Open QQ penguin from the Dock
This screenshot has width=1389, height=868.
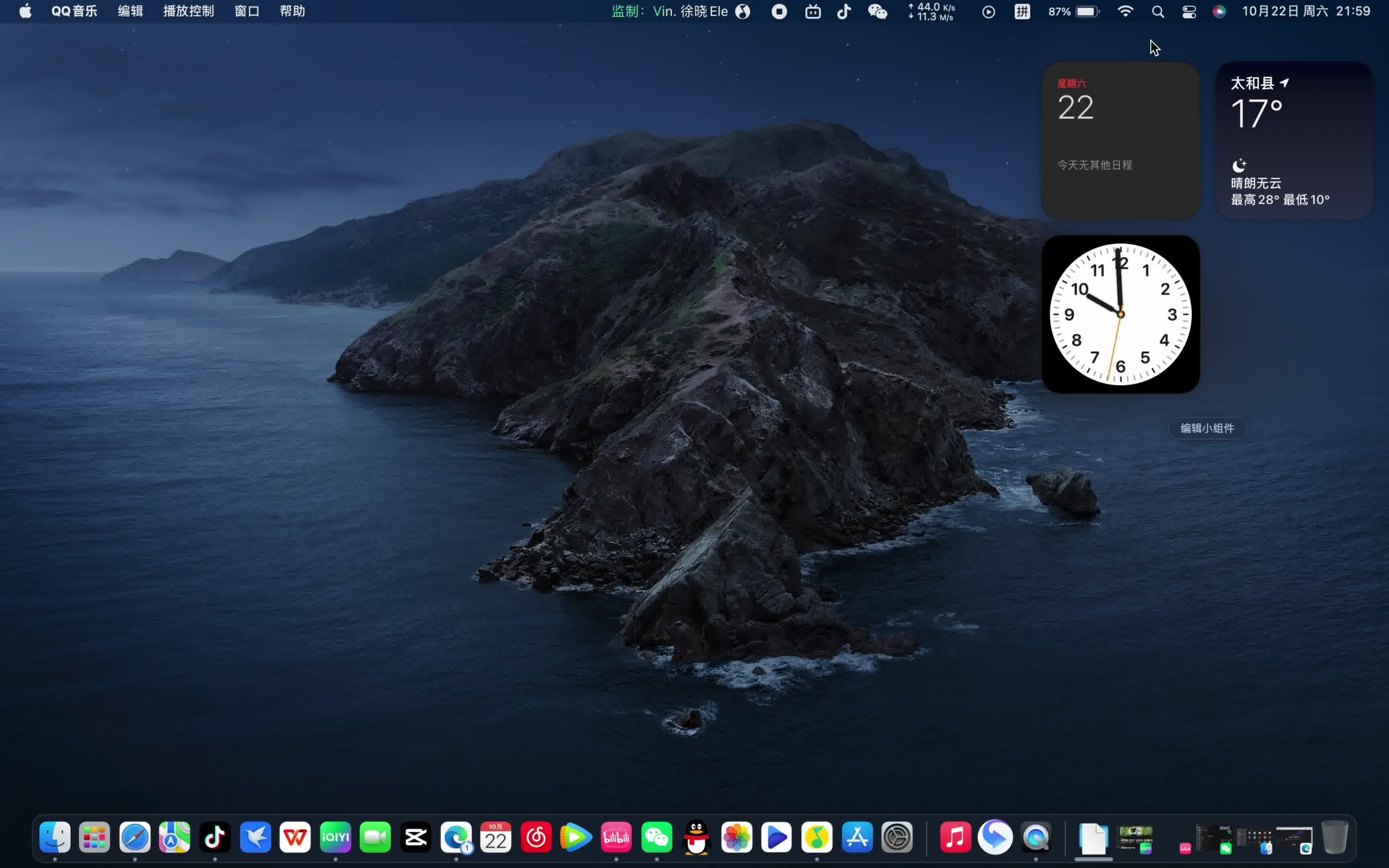[x=696, y=837]
